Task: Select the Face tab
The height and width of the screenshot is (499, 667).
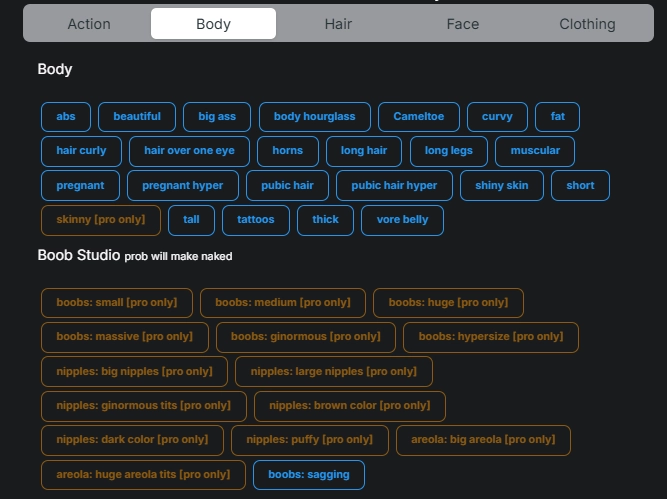Action: click(x=462, y=24)
